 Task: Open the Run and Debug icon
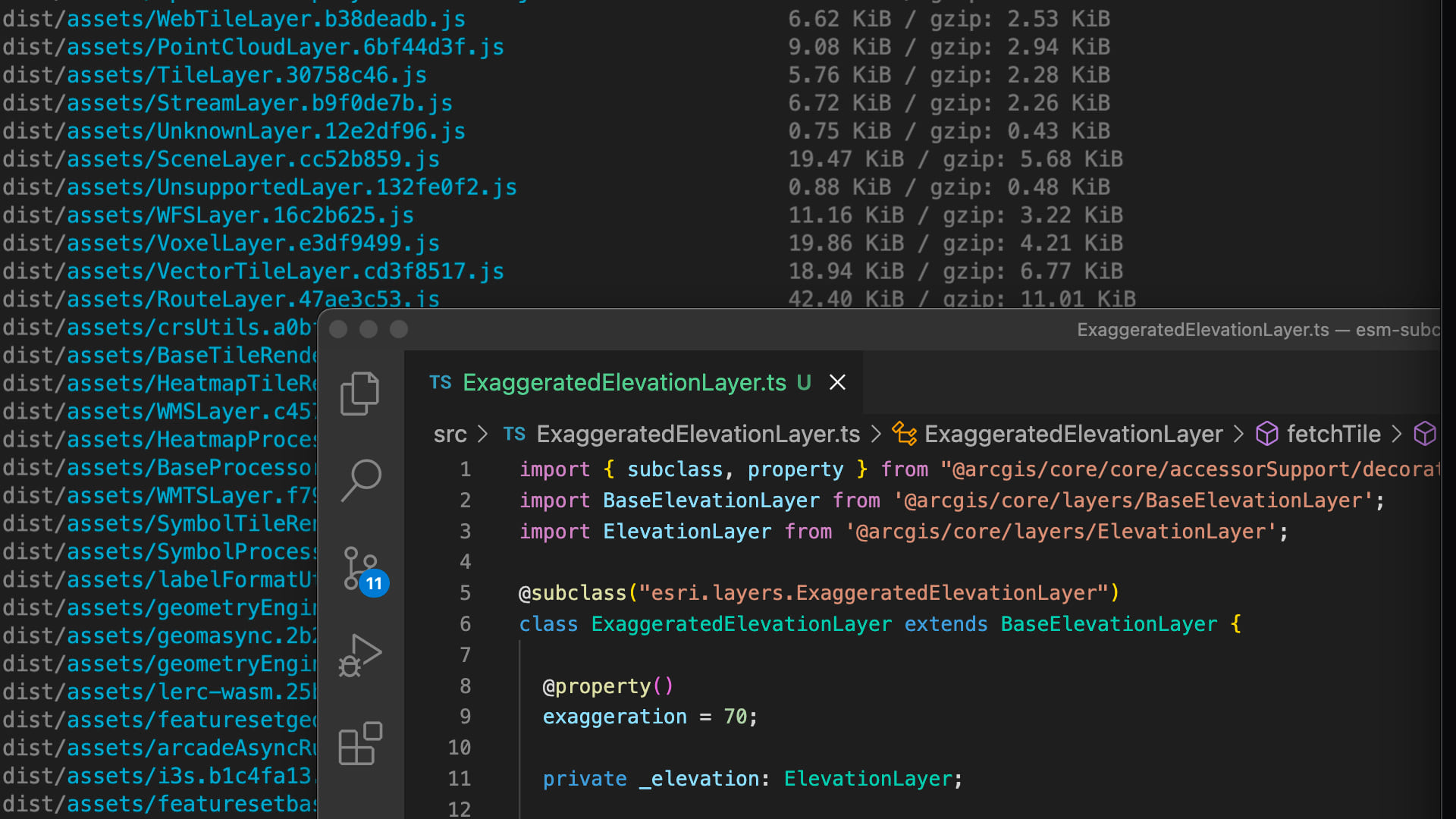click(x=360, y=655)
